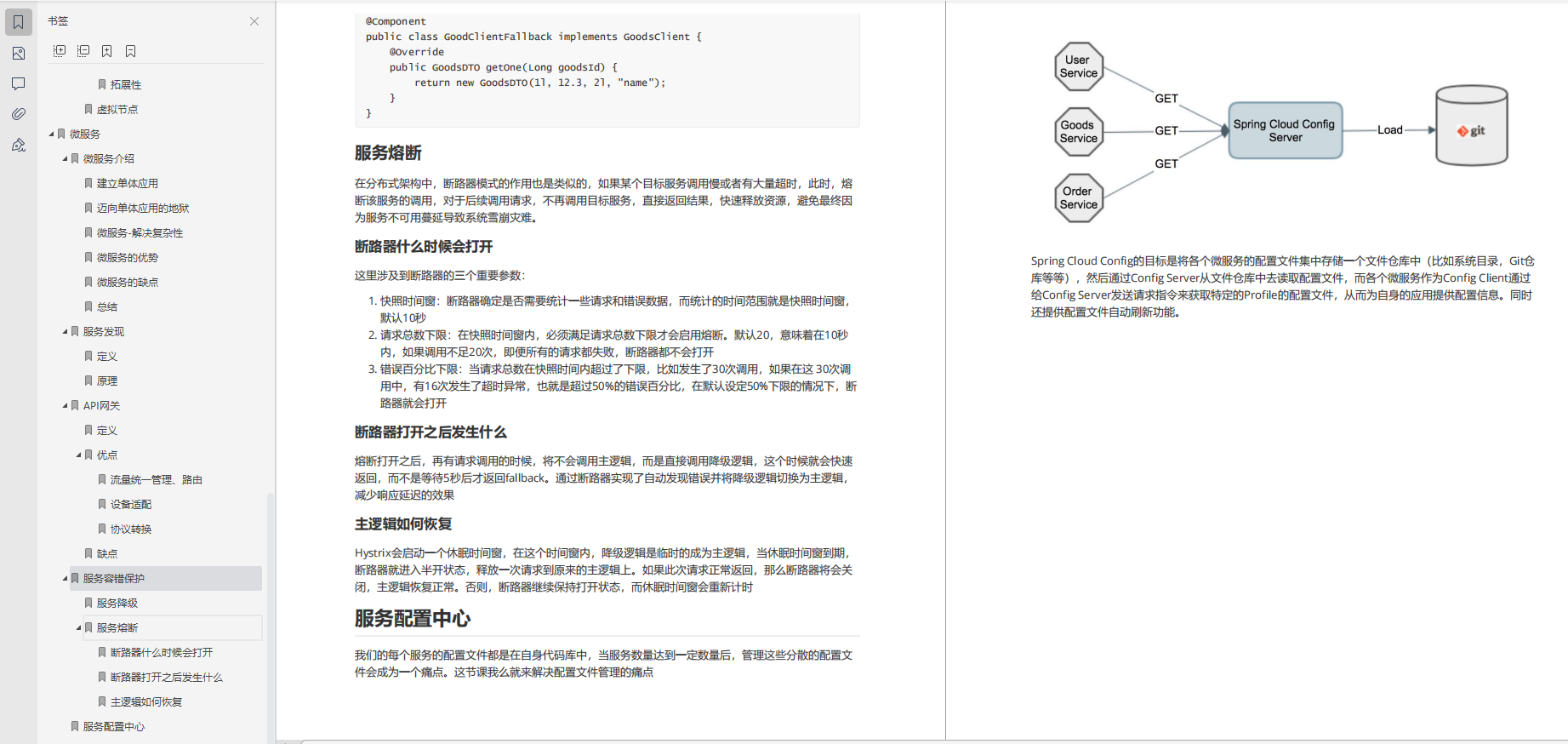Screen dimensions: 1568x744
Task: Go to 主逻辑如何恢复 bookmark
Action: [146, 701]
